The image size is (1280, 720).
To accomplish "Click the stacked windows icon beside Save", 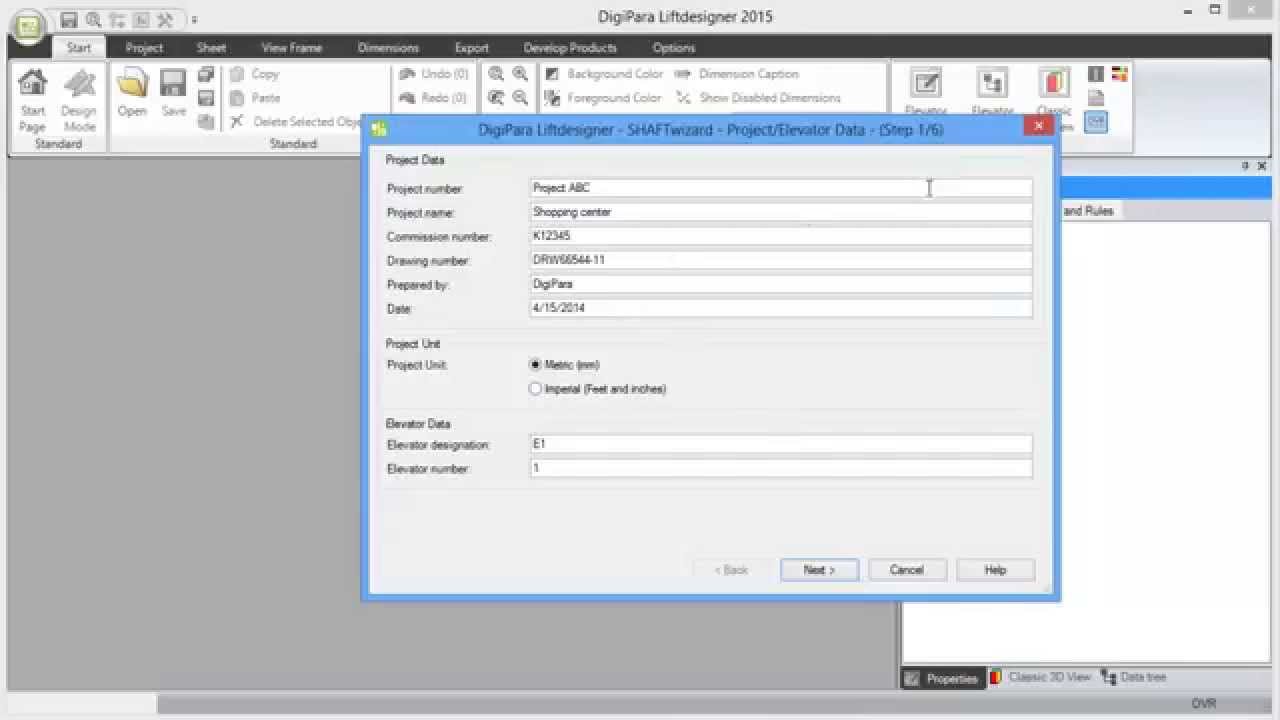I will coord(206,74).
